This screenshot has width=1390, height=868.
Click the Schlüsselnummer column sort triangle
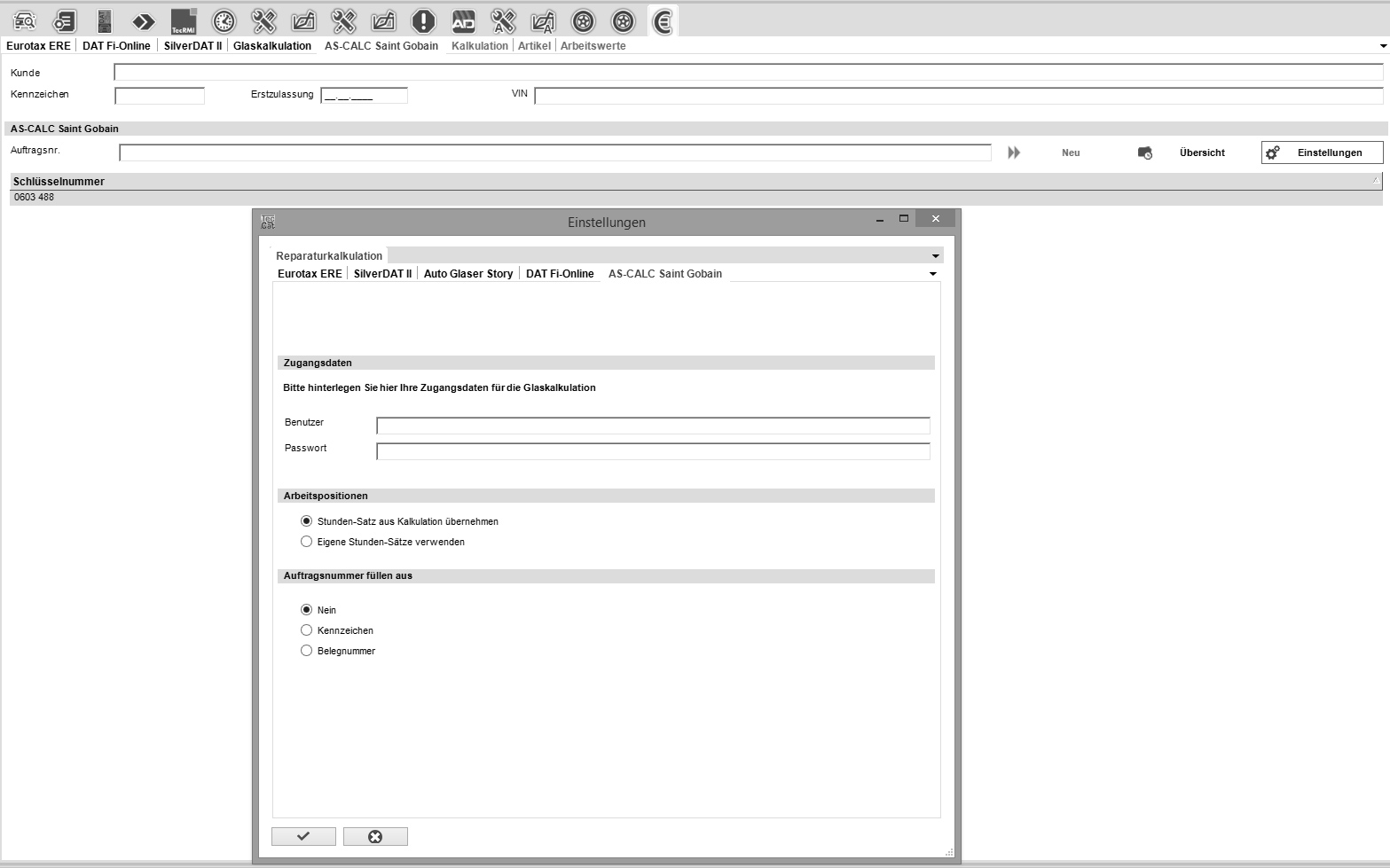1376,180
